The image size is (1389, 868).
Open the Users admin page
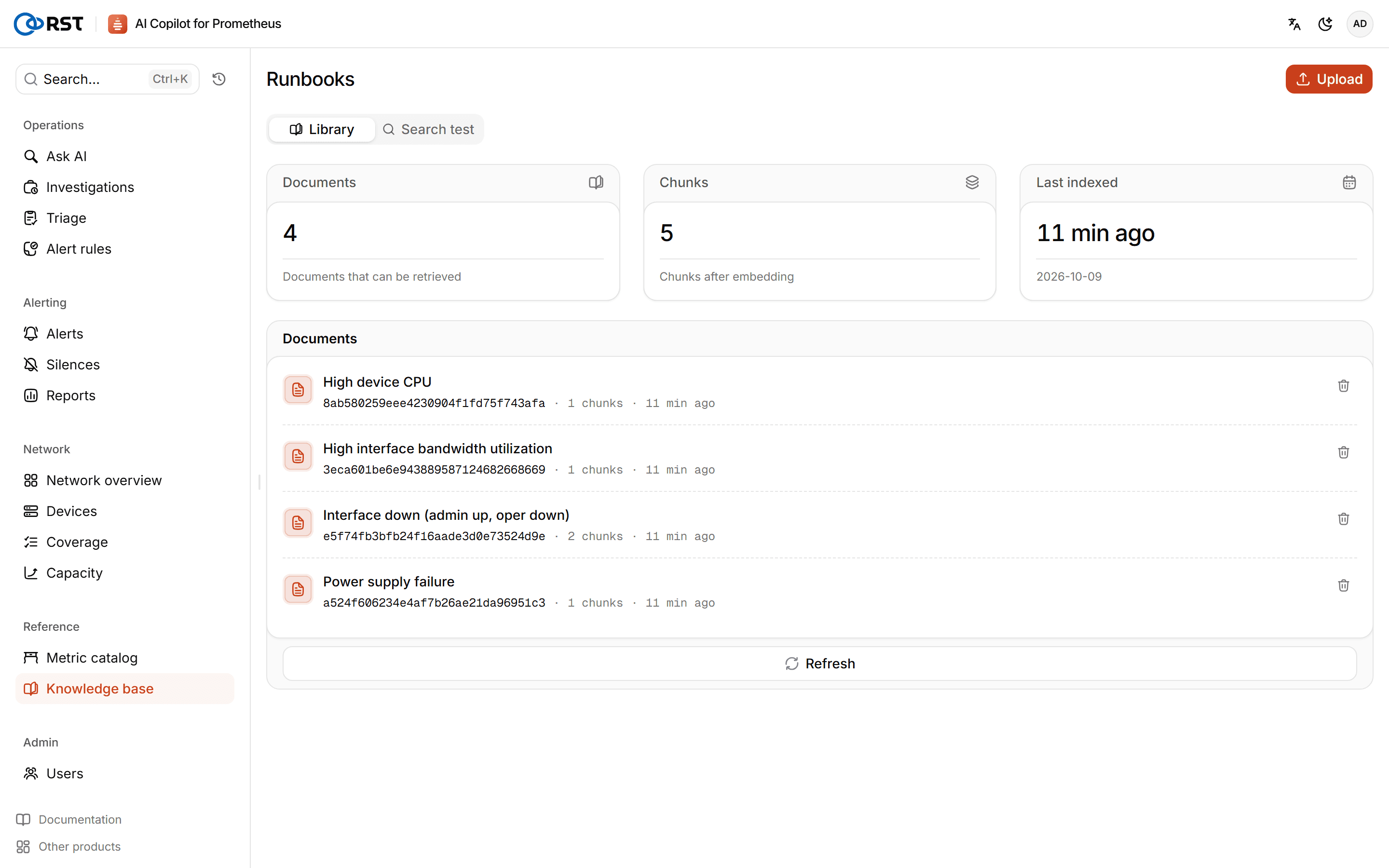tap(124, 773)
